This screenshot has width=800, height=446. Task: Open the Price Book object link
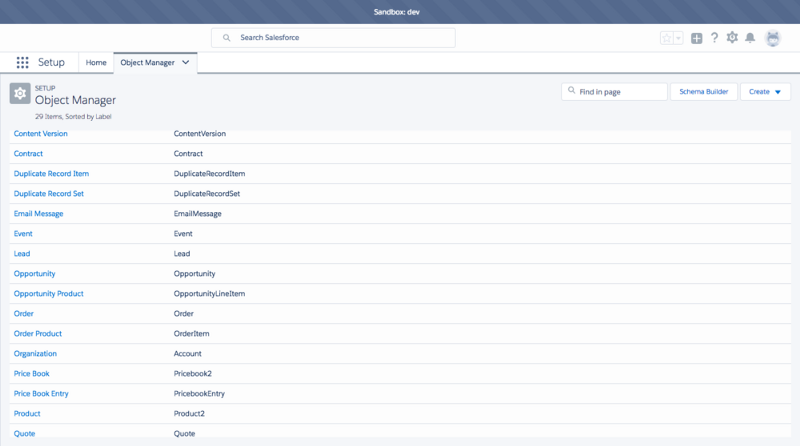click(32, 374)
